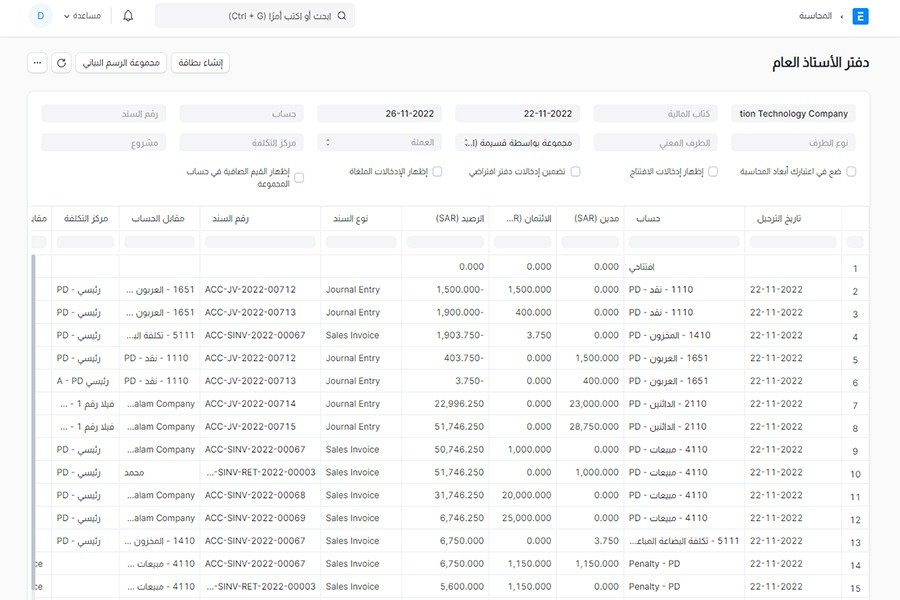The image size is (900, 600).
Task: Open the نوع الطرف party type selector
Action: [x=793, y=143]
